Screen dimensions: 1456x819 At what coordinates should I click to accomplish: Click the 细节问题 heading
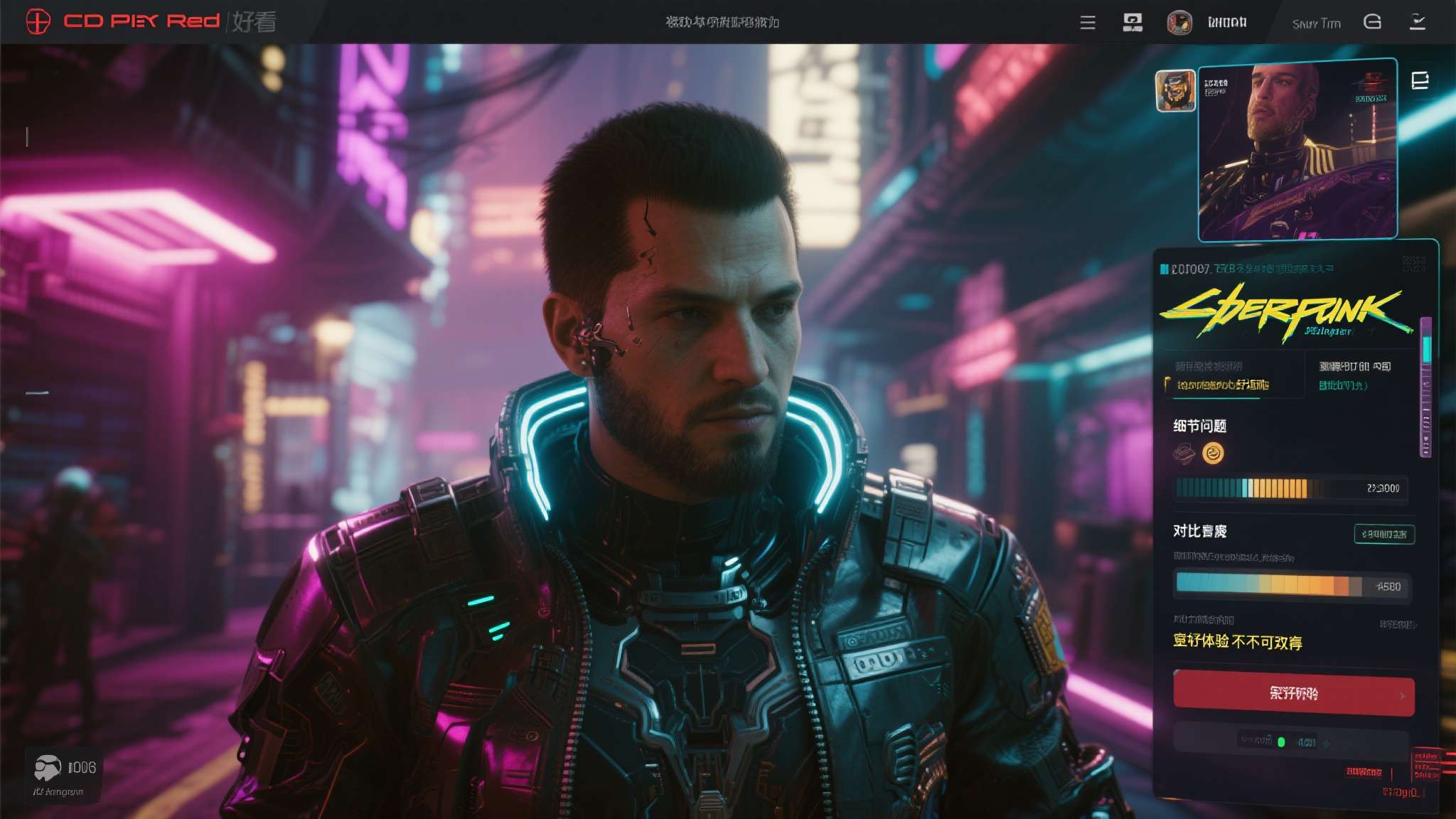click(1199, 426)
